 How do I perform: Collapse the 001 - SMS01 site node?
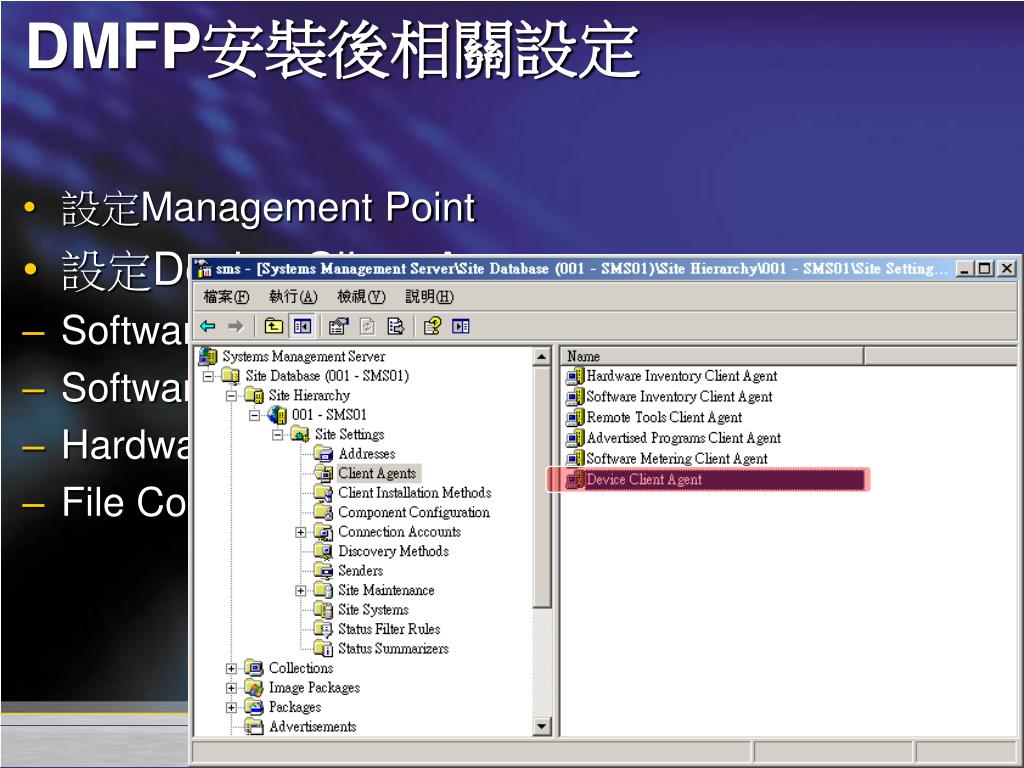255,415
